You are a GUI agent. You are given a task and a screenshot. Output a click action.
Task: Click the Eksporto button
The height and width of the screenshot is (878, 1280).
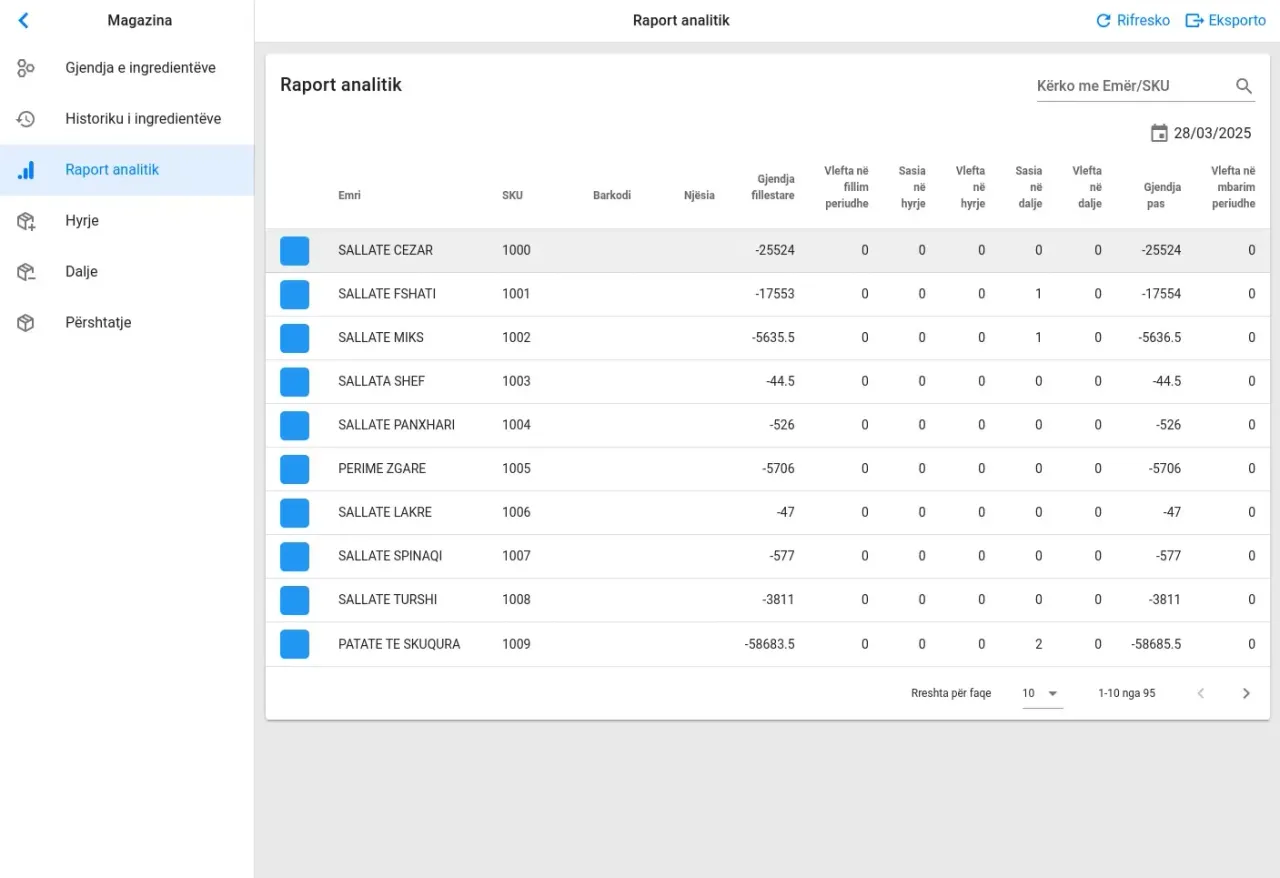1226,20
